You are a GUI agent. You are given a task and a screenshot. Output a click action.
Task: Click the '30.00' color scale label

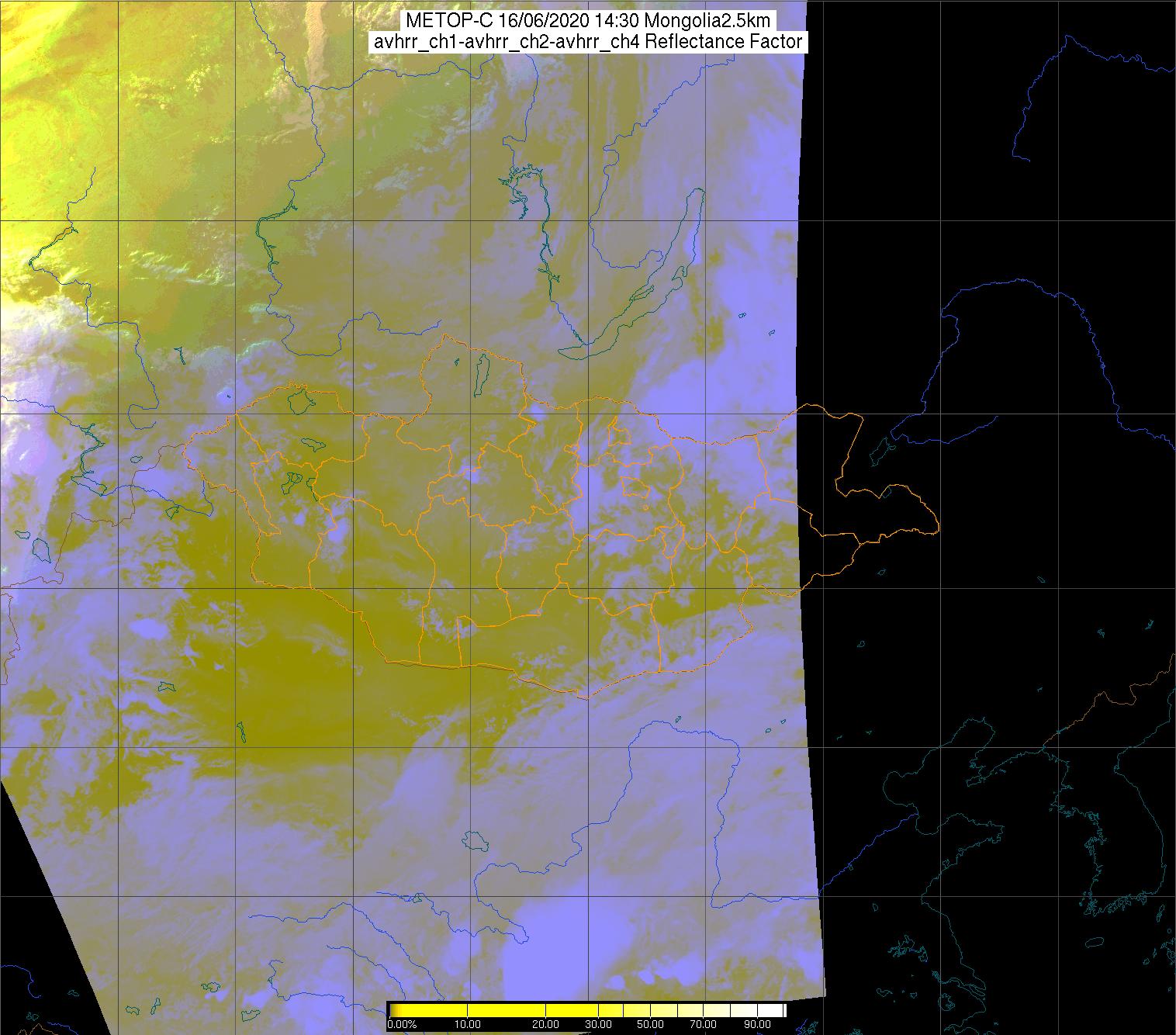pos(599,1024)
